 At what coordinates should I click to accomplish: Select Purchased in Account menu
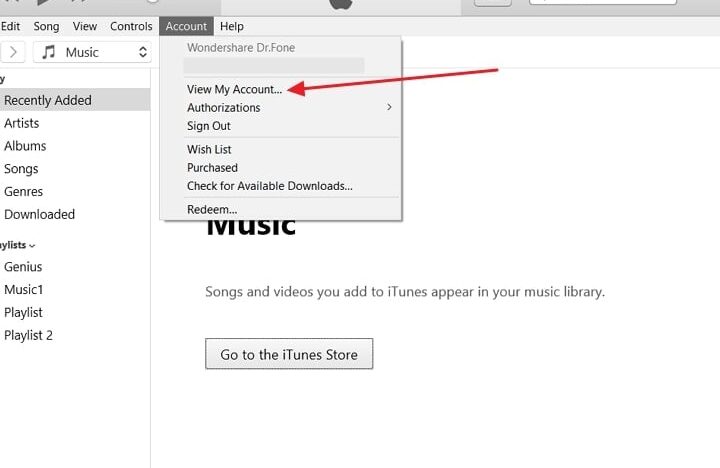coord(281,168)
